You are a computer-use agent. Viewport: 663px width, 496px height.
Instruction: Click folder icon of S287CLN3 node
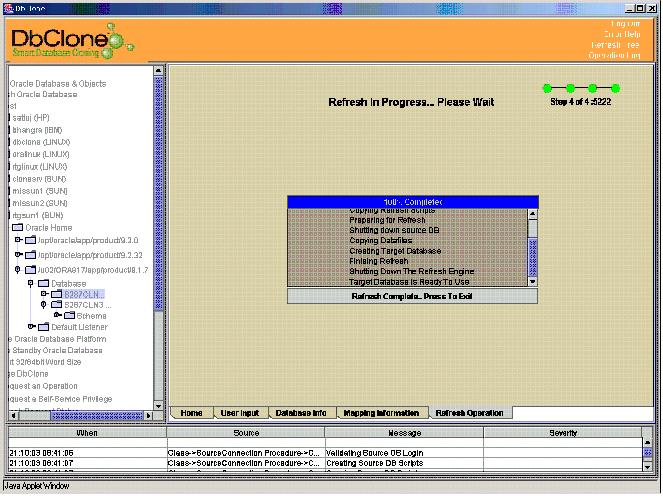(57, 305)
